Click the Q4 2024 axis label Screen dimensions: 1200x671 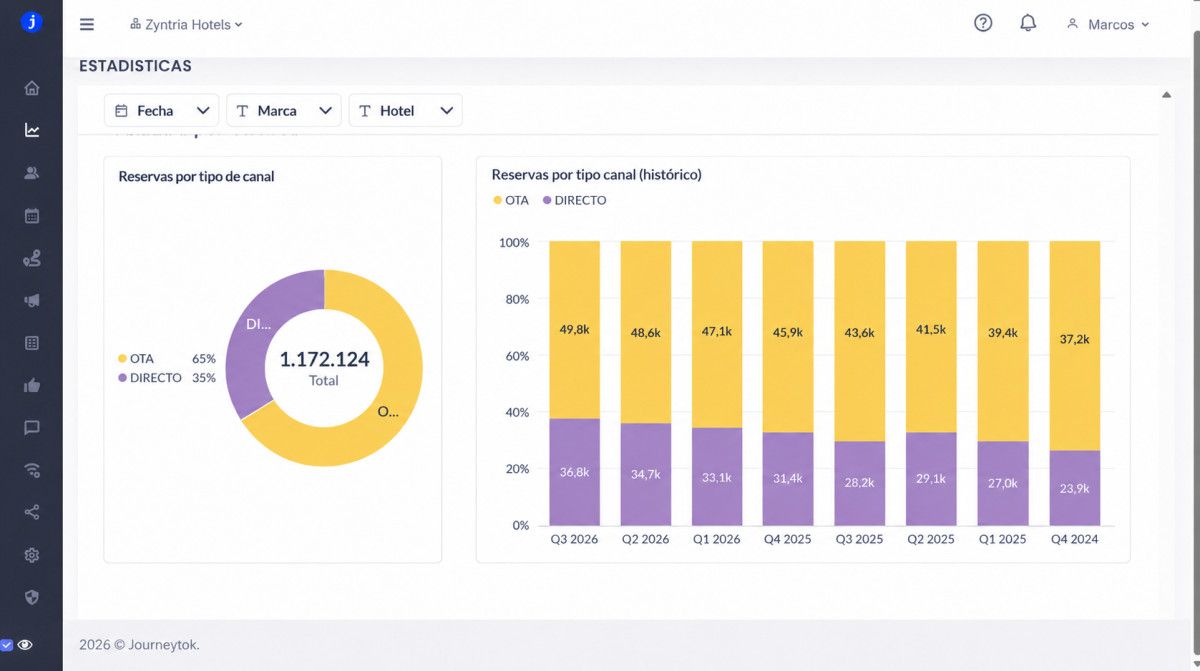click(x=1074, y=539)
